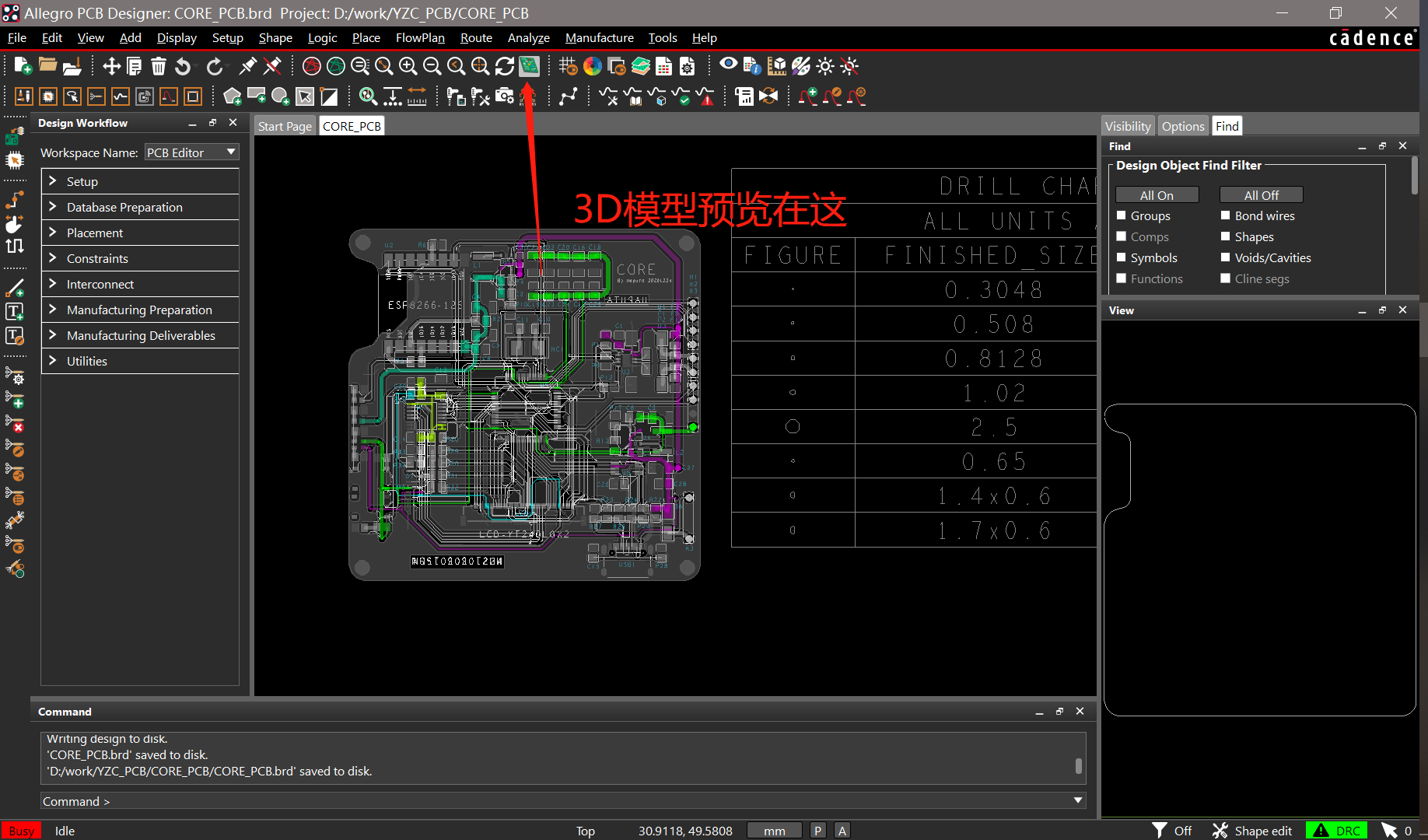Image resolution: width=1428 pixels, height=840 pixels.
Task: Toggle the Voids/Cavities checkbox
Action: (x=1226, y=257)
